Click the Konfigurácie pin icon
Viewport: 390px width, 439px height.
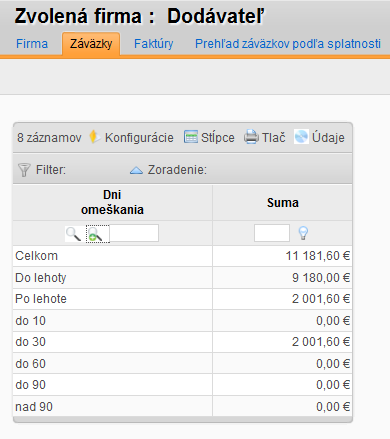pyautogui.click(x=94, y=137)
